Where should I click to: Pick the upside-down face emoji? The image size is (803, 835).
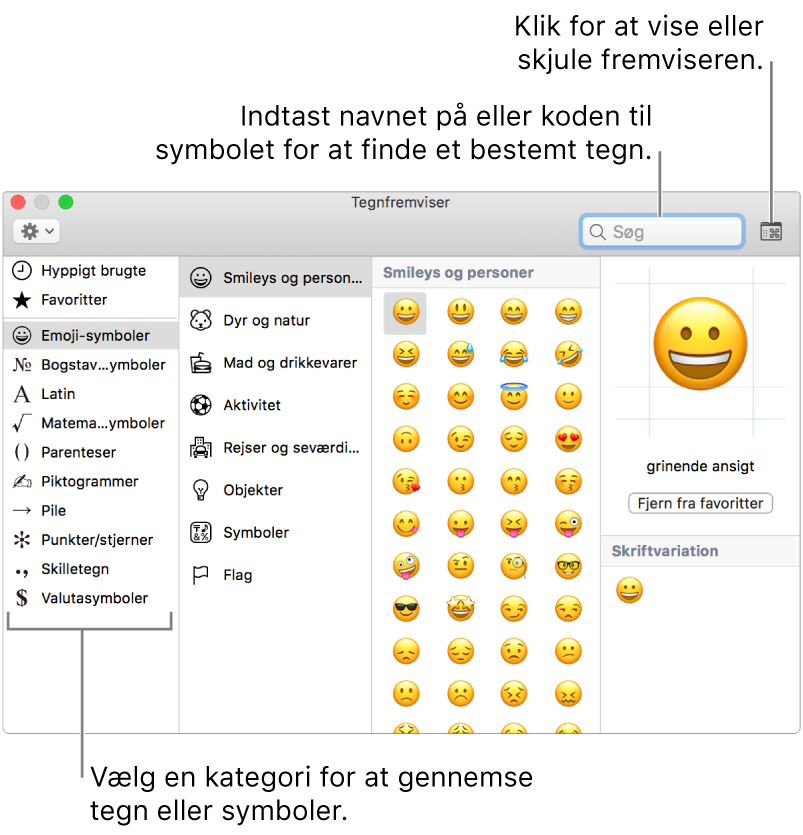click(406, 439)
